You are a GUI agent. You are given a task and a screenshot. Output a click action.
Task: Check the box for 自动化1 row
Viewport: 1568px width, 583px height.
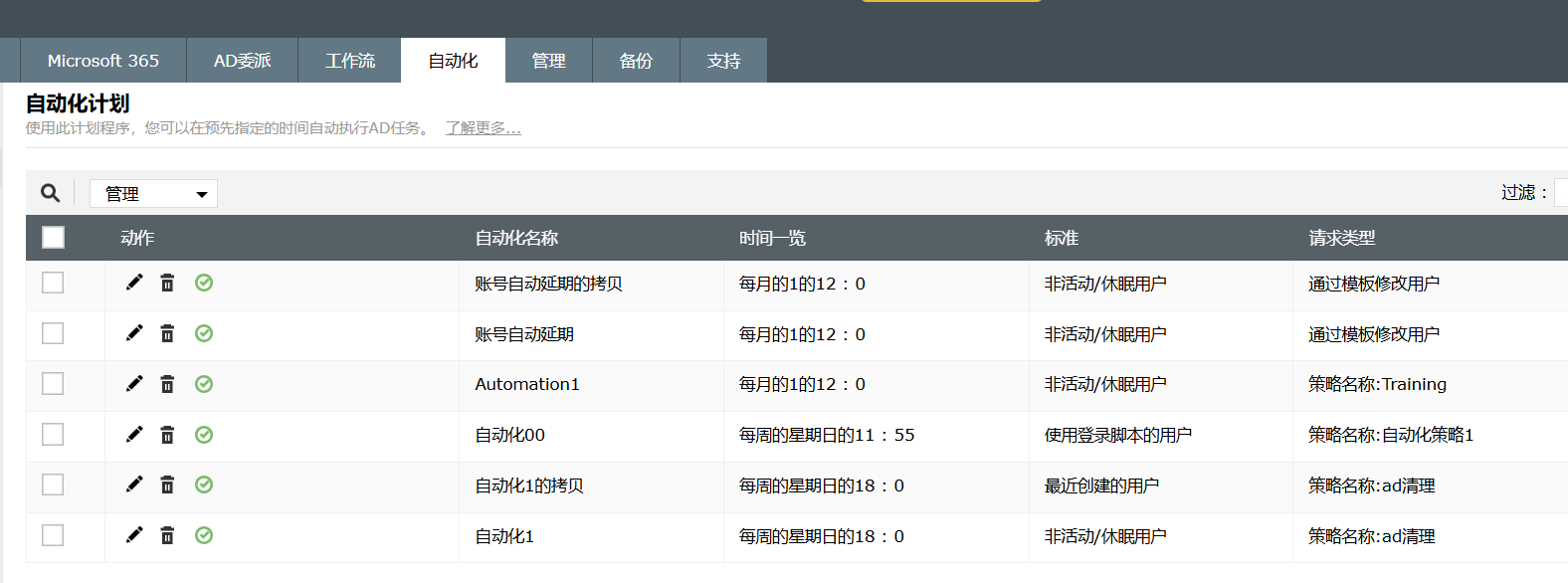click(53, 535)
